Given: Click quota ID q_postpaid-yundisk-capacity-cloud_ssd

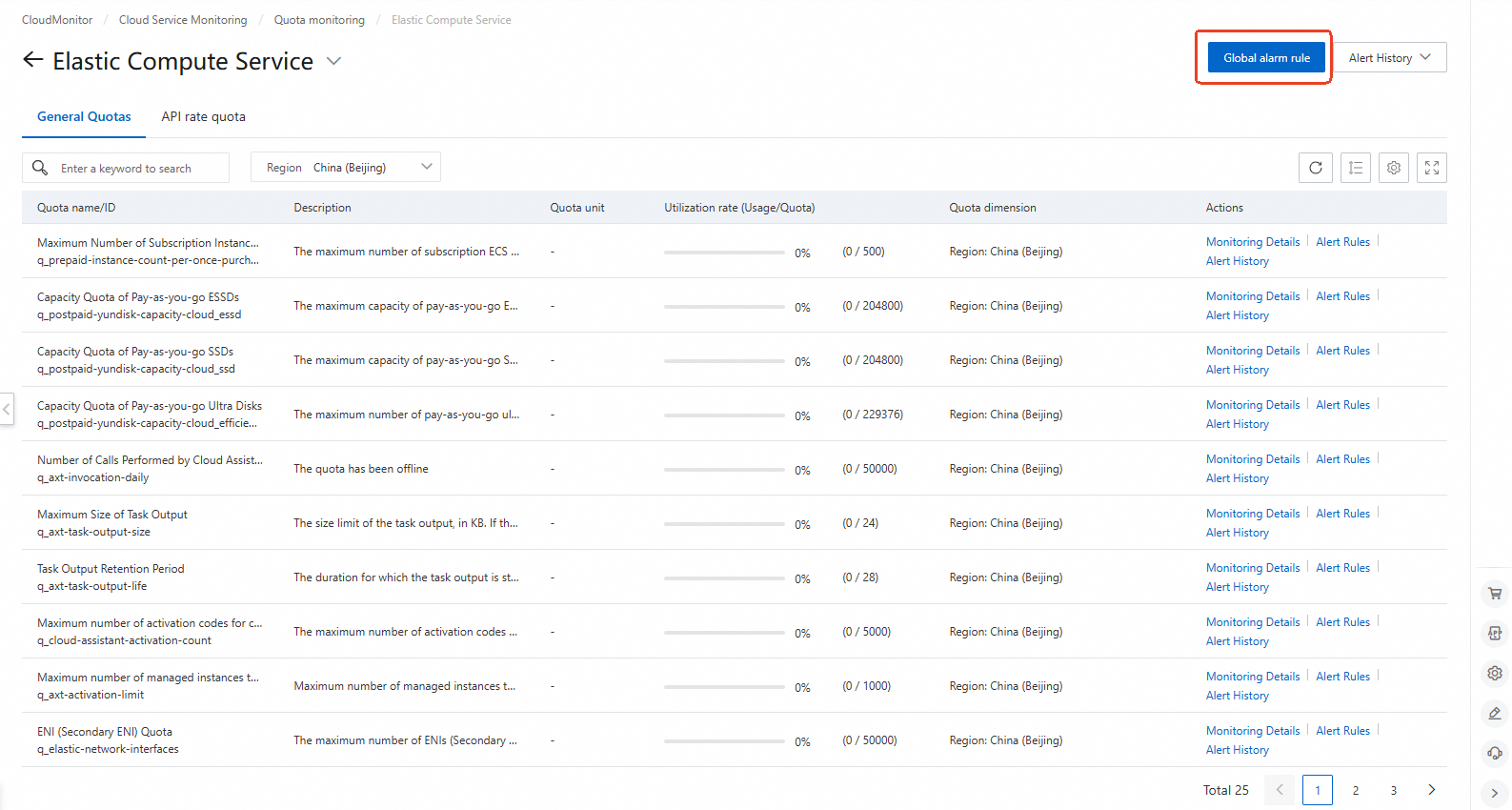Looking at the screenshot, I should [136, 369].
